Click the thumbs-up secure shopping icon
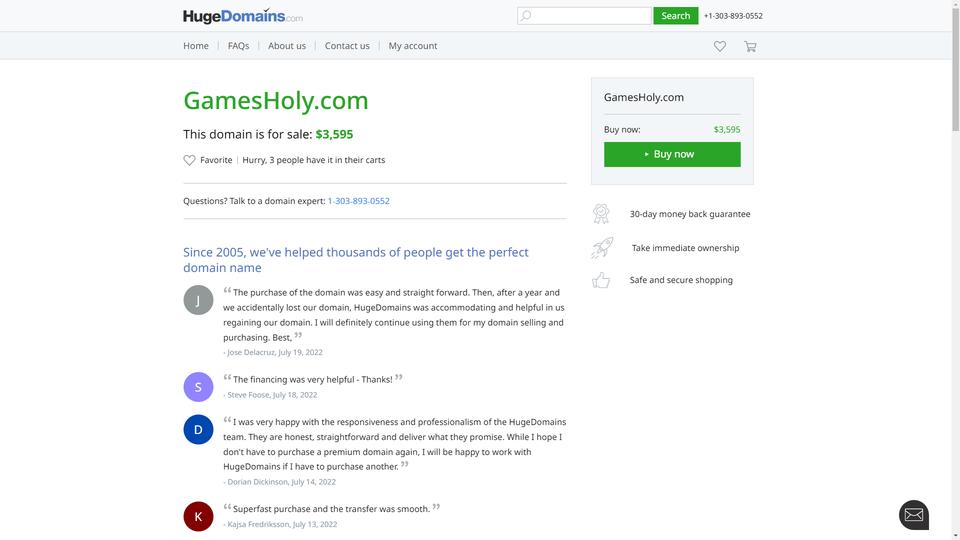This screenshot has width=960, height=540. tap(601, 280)
